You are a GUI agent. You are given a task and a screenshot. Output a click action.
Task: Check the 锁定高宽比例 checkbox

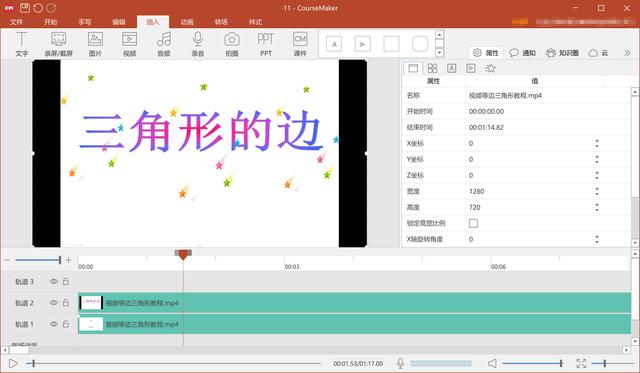[x=473, y=223]
